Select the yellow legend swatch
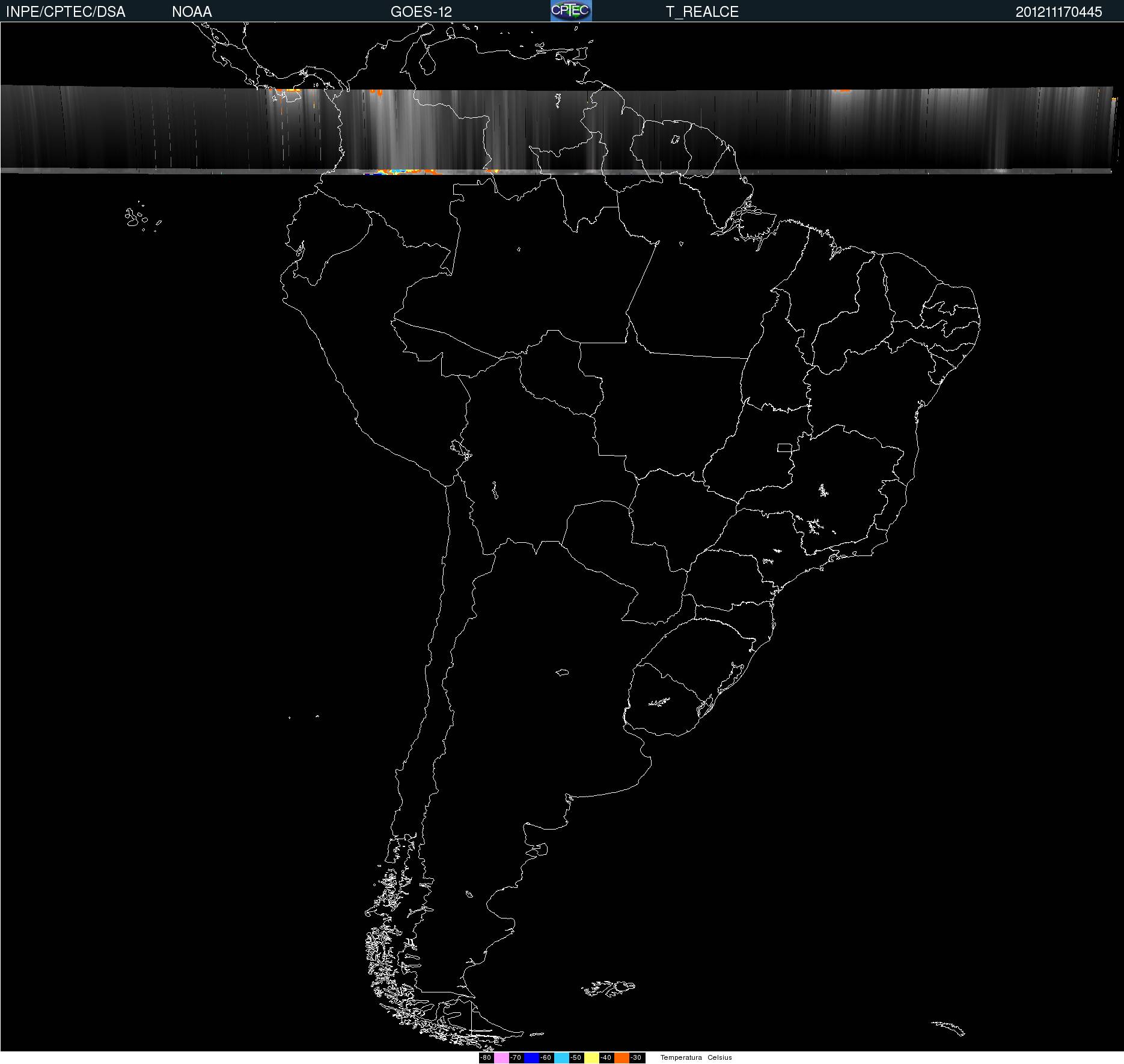1124x1064 pixels. [x=591, y=1058]
